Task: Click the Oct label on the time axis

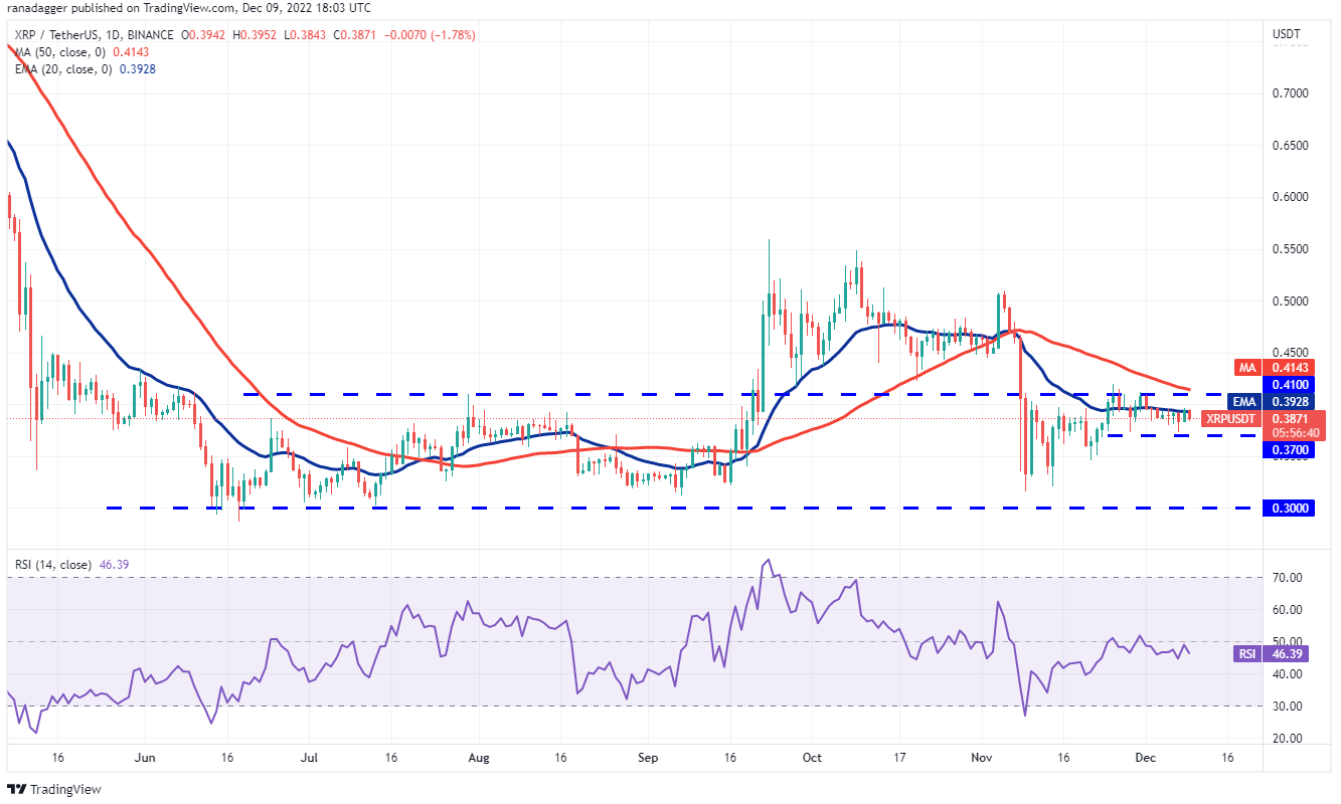Action: 812,757
